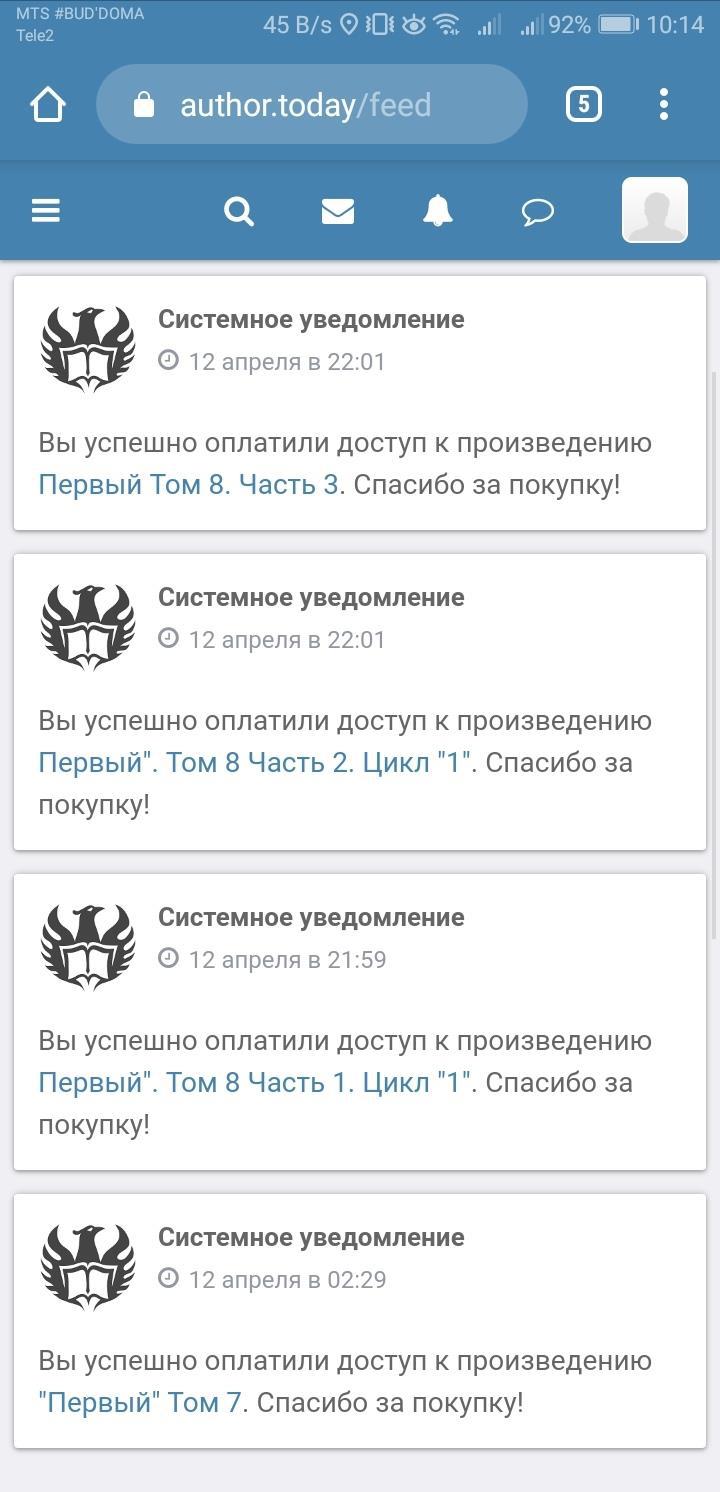Tap the author.today/feed address bar
Image resolution: width=720 pixels, height=1492 pixels.
330,104
